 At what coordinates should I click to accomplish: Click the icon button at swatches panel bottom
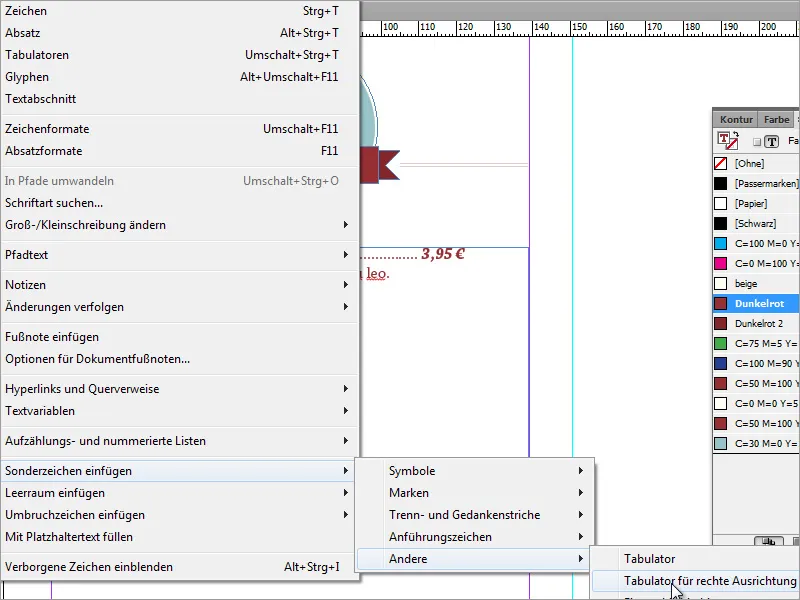coord(768,541)
